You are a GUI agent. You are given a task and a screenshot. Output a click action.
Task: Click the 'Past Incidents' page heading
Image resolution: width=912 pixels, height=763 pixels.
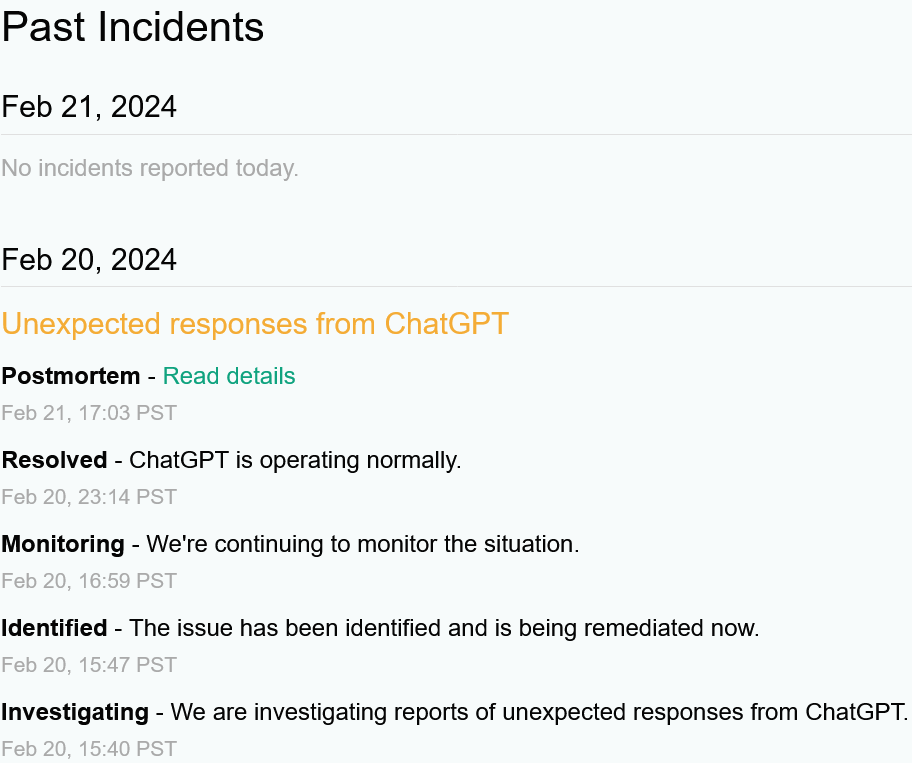133,27
